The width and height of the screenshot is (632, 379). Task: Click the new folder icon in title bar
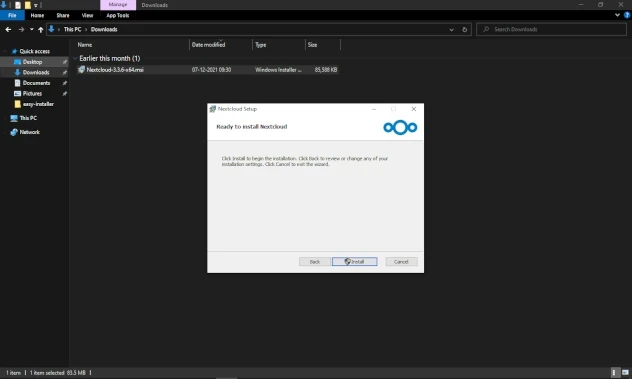coord(27,5)
